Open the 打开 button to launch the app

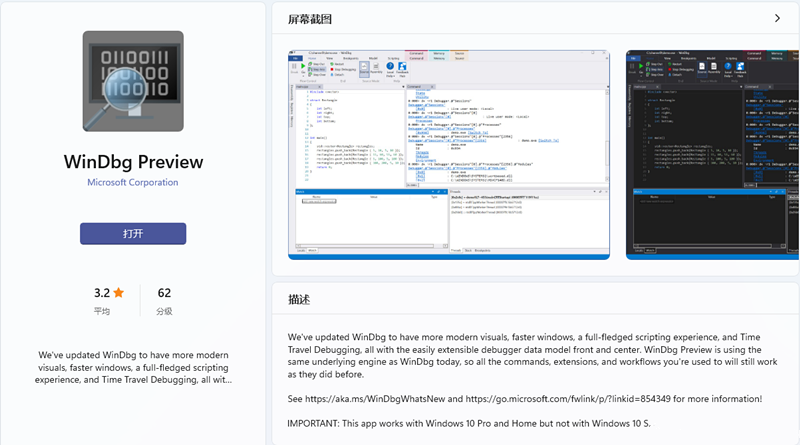(133, 233)
